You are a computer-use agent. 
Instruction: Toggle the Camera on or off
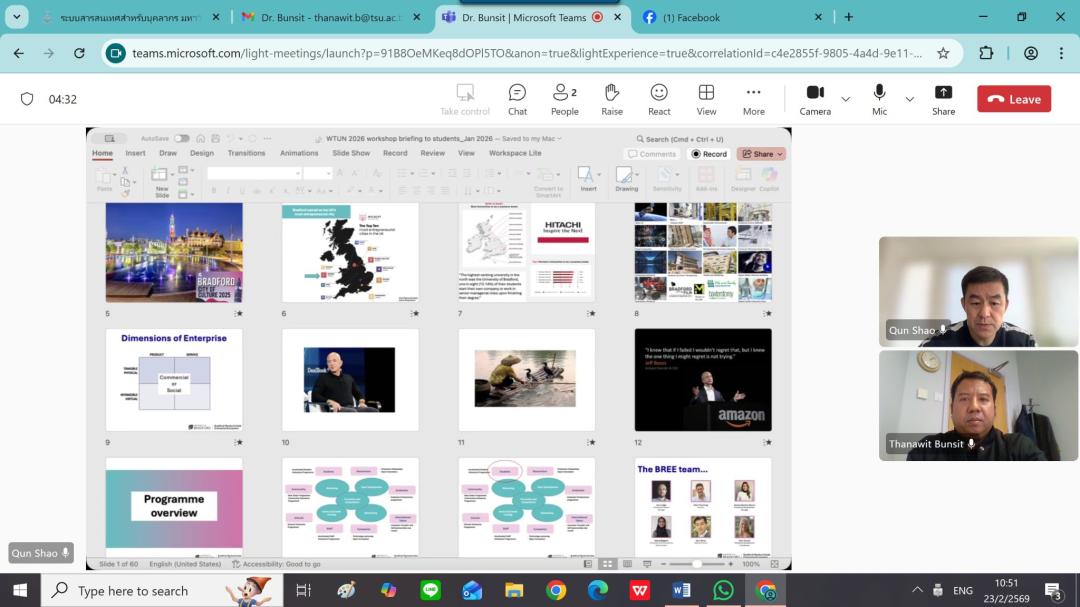point(815,99)
